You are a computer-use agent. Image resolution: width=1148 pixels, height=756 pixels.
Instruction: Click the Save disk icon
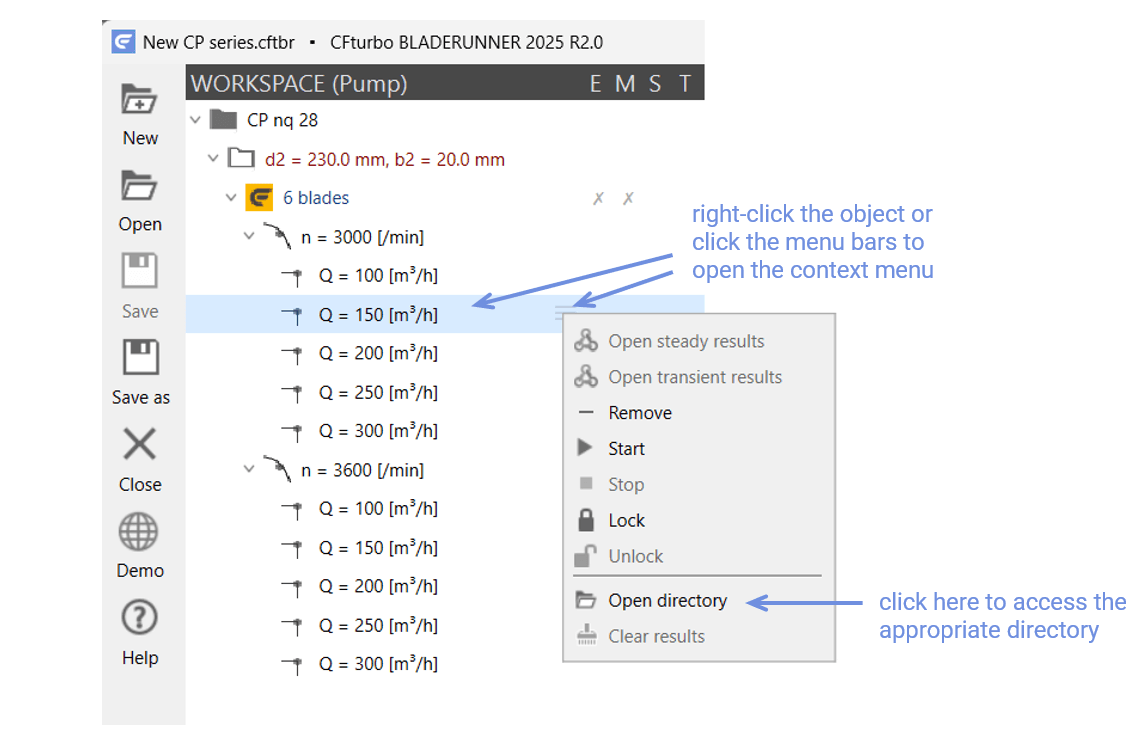(139, 271)
